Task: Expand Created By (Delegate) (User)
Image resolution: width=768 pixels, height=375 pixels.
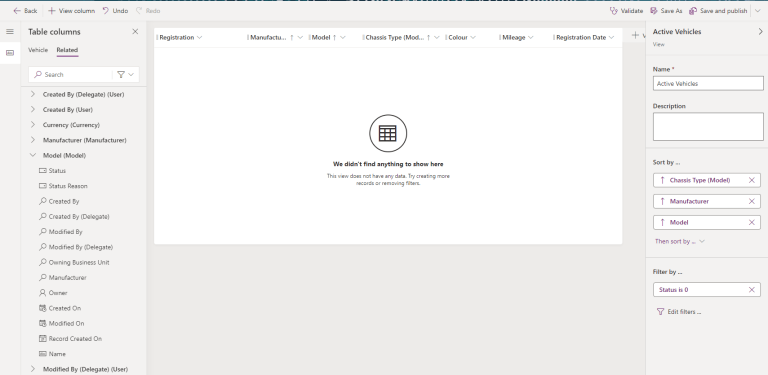Action: click(x=33, y=94)
